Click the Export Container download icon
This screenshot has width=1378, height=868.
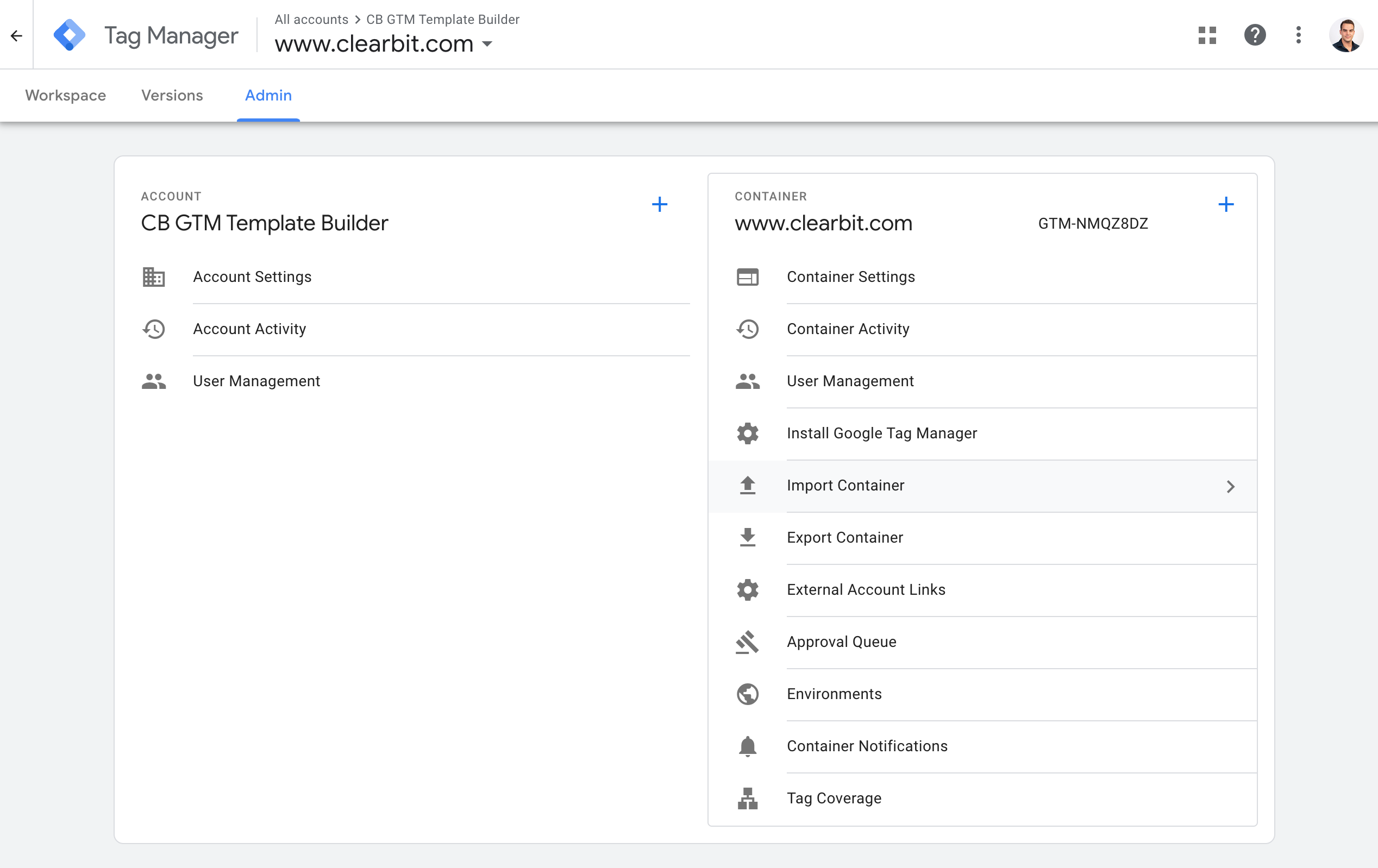pyautogui.click(x=747, y=537)
